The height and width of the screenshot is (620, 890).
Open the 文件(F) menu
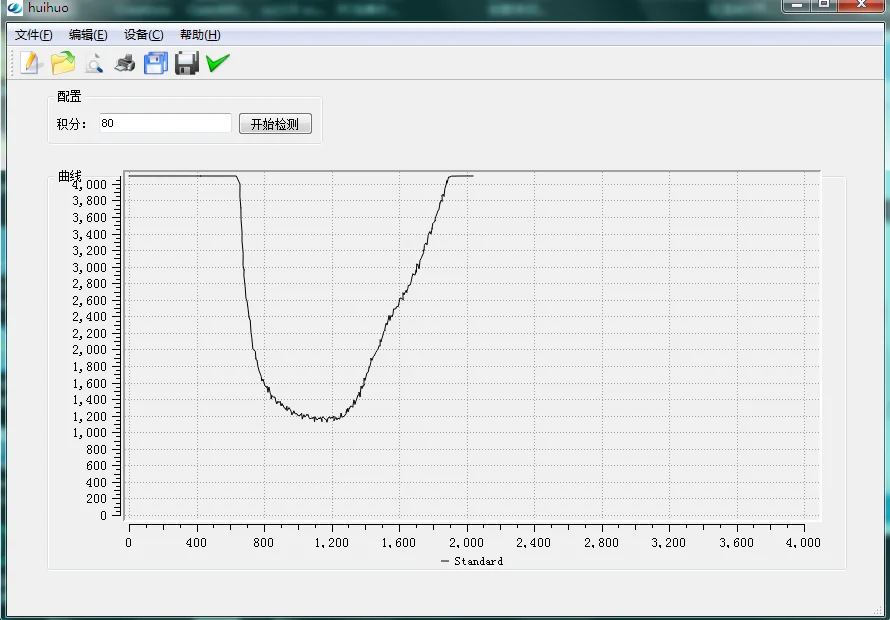33,35
